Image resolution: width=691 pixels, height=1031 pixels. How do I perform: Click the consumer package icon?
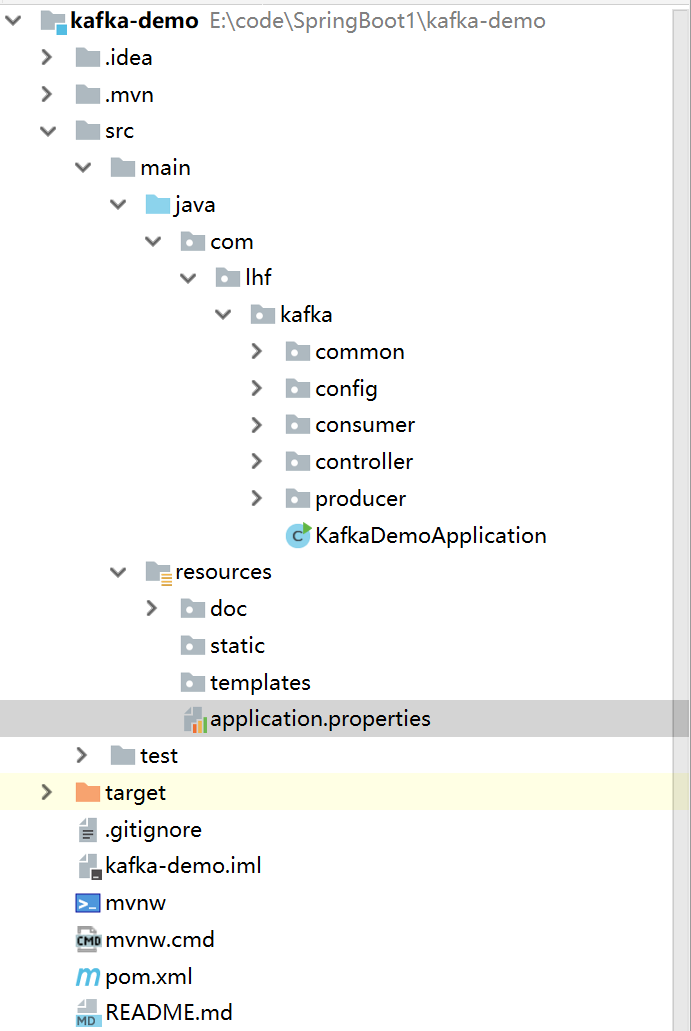(x=298, y=425)
